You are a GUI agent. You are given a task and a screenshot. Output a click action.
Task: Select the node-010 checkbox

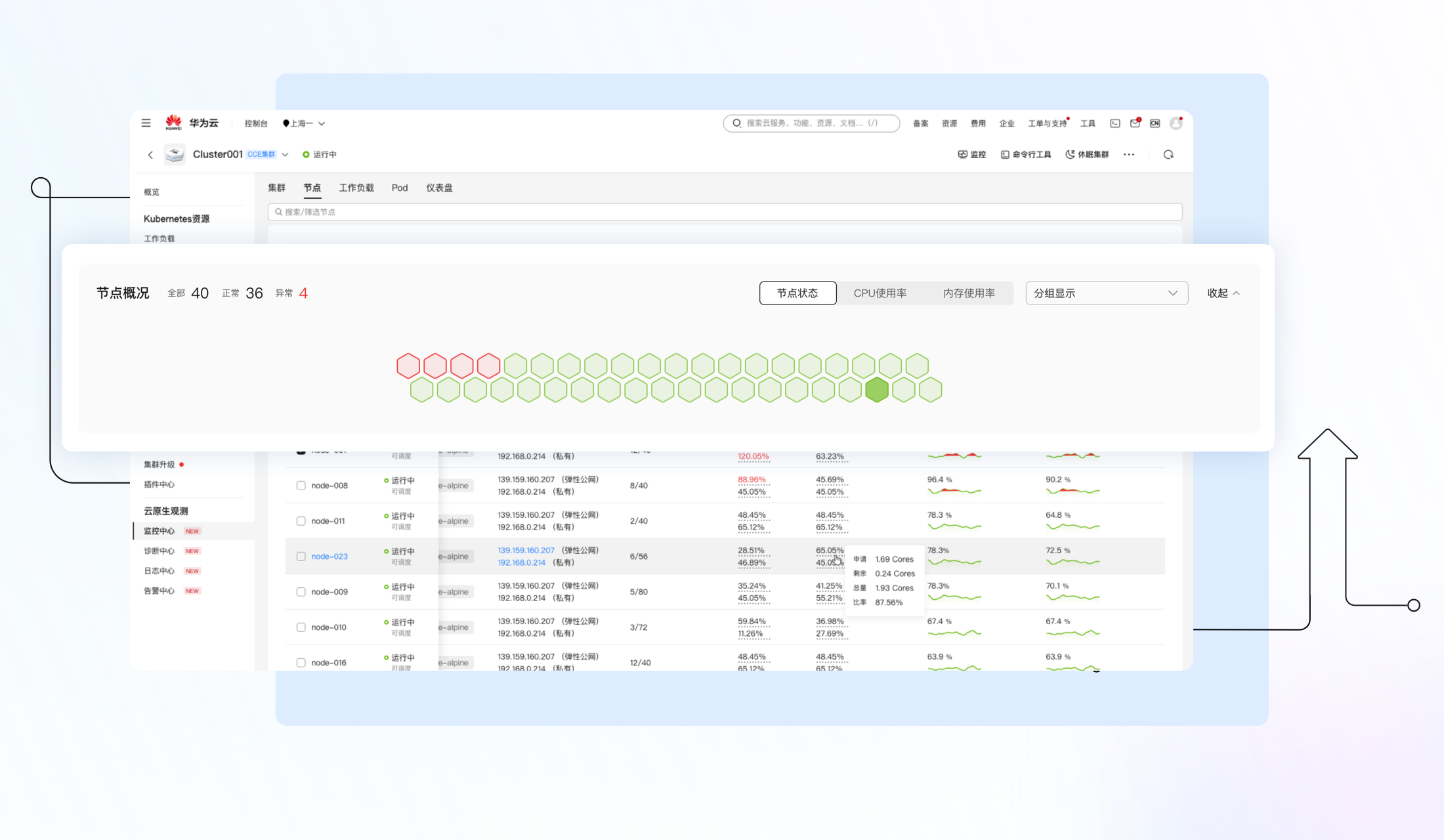(x=301, y=627)
